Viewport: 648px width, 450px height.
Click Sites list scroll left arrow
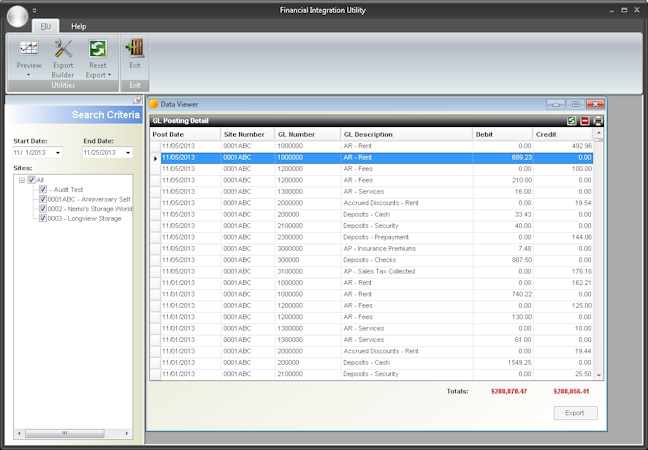[19, 433]
